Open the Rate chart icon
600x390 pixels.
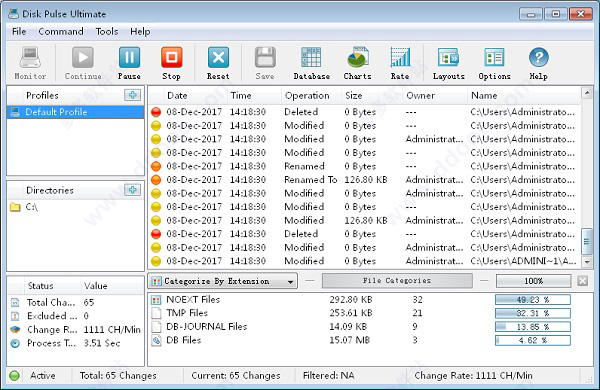click(x=400, y=58)
